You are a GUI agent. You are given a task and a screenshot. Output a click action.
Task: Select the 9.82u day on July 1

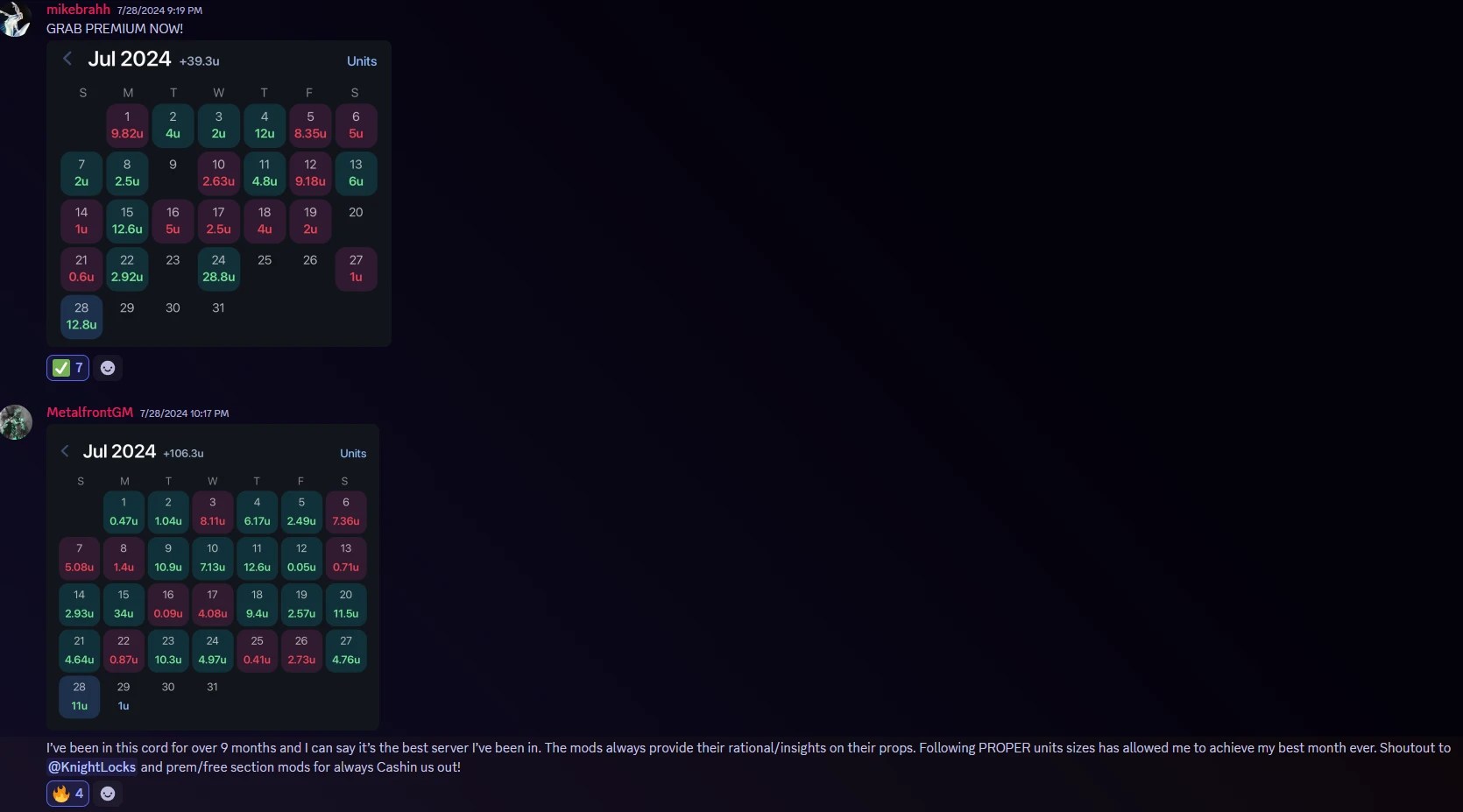[x=127, y=125]
